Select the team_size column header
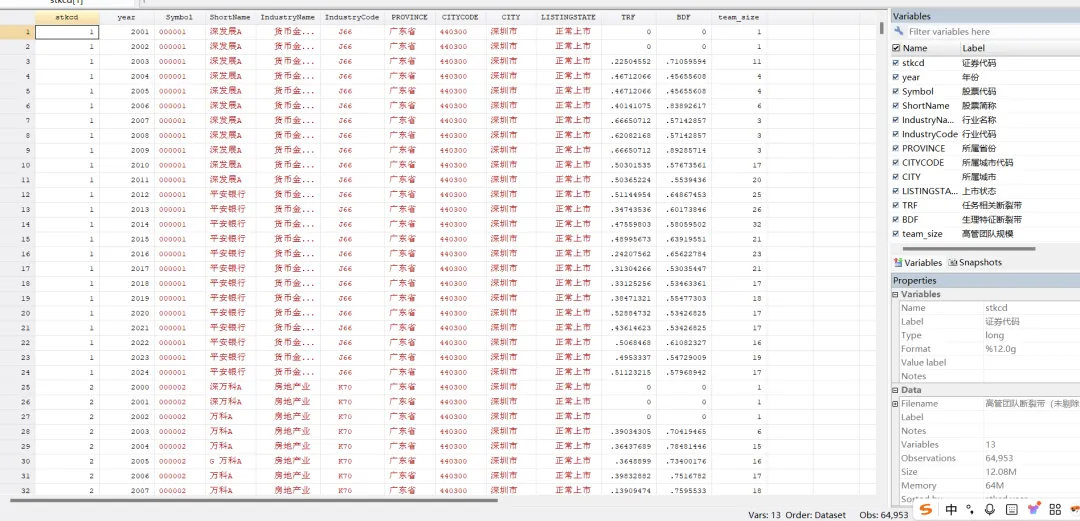Viewport: 1080px width, 521px height. [738, 17]
